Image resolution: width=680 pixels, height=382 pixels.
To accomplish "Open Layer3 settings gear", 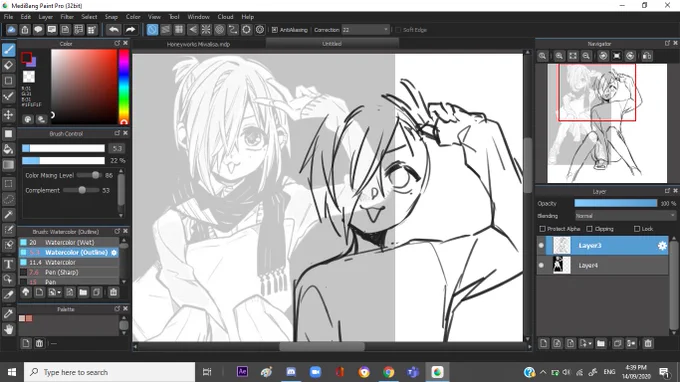I will [662, 246].
